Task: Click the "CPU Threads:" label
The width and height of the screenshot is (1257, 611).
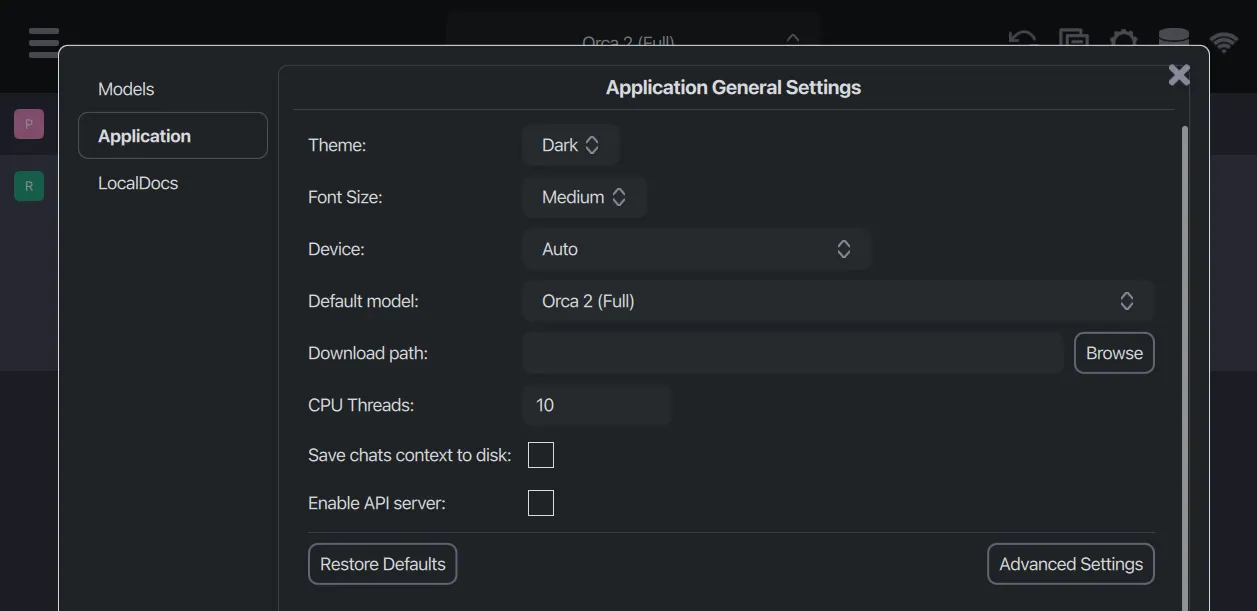Action: [x=361, y=405]
